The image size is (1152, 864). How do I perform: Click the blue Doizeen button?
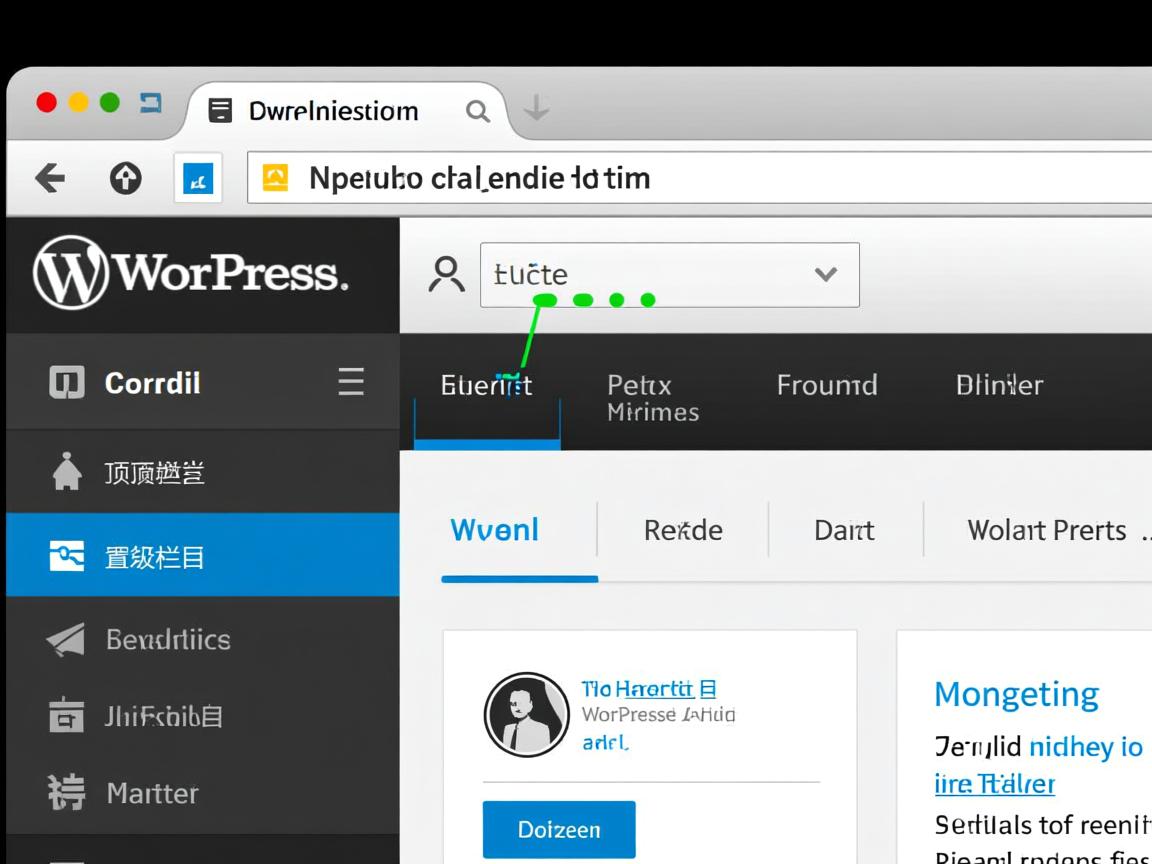tap(559, 829)
